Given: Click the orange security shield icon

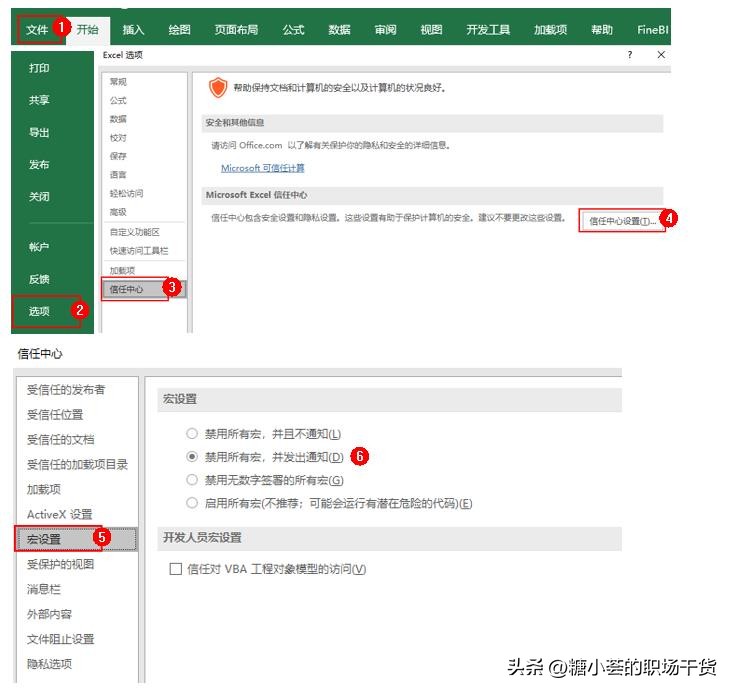Looking at the screenshot, I should [x=218, y=88].
